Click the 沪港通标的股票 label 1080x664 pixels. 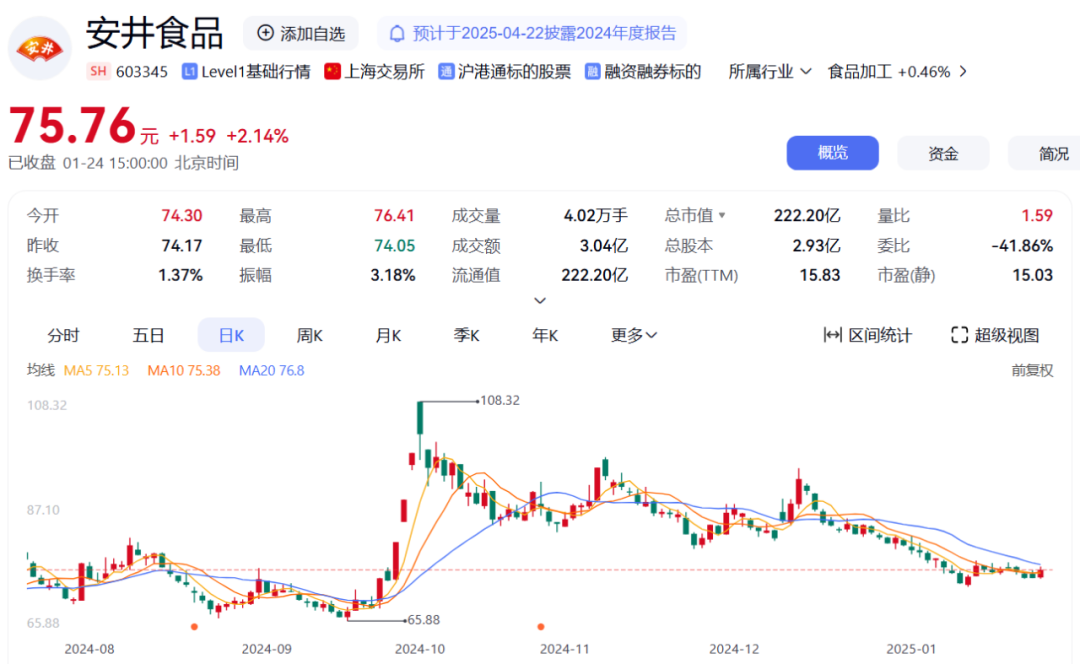pyautogui.click(x=514, y=72)
